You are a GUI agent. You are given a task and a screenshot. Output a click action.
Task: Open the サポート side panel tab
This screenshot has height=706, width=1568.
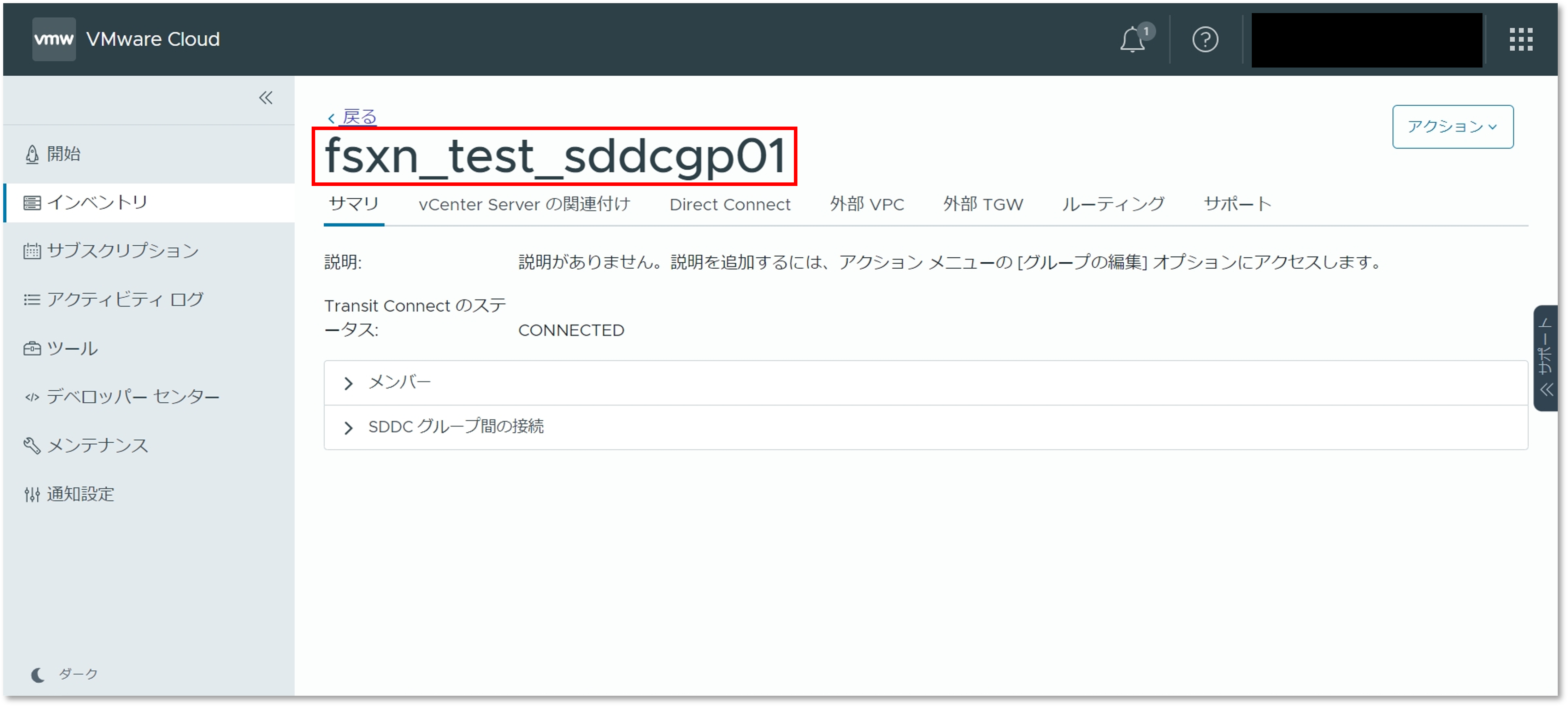pyautogui.click(x=1545, y=358)
